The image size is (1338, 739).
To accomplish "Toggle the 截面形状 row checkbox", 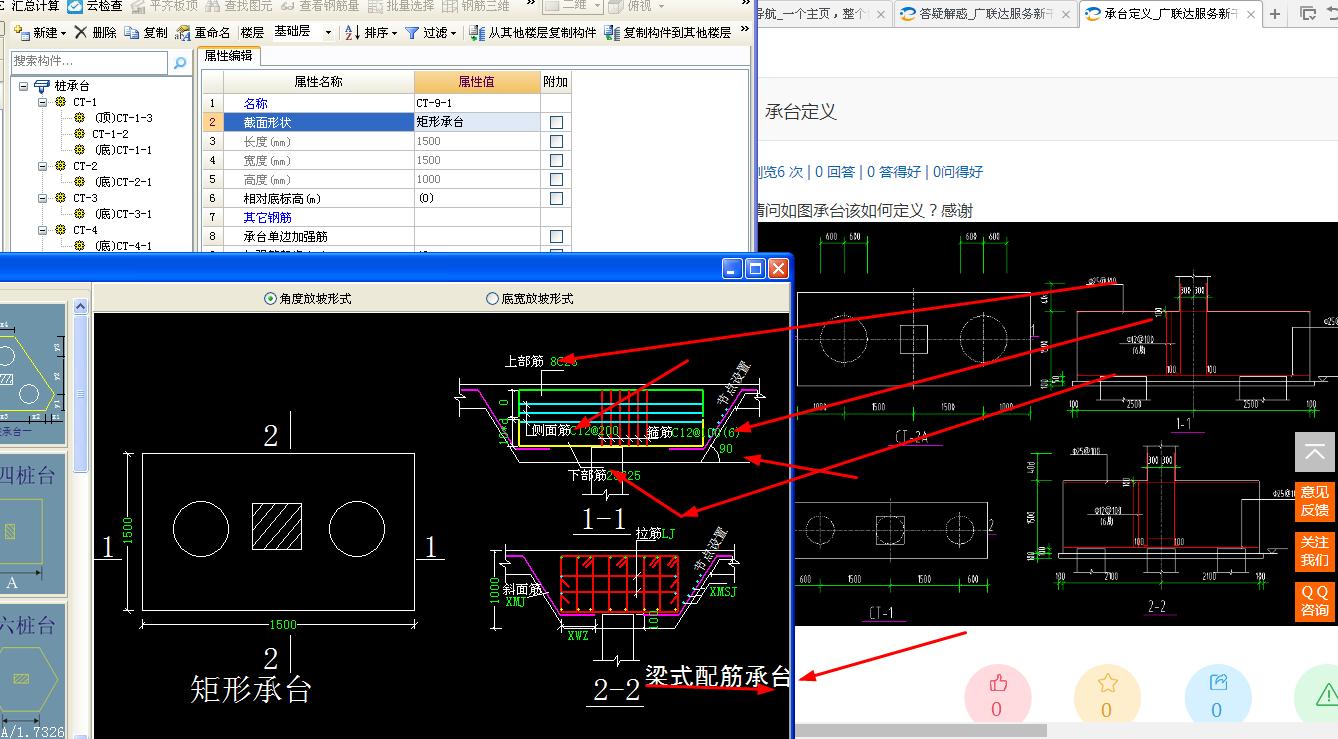I will [x=556, y=122].
